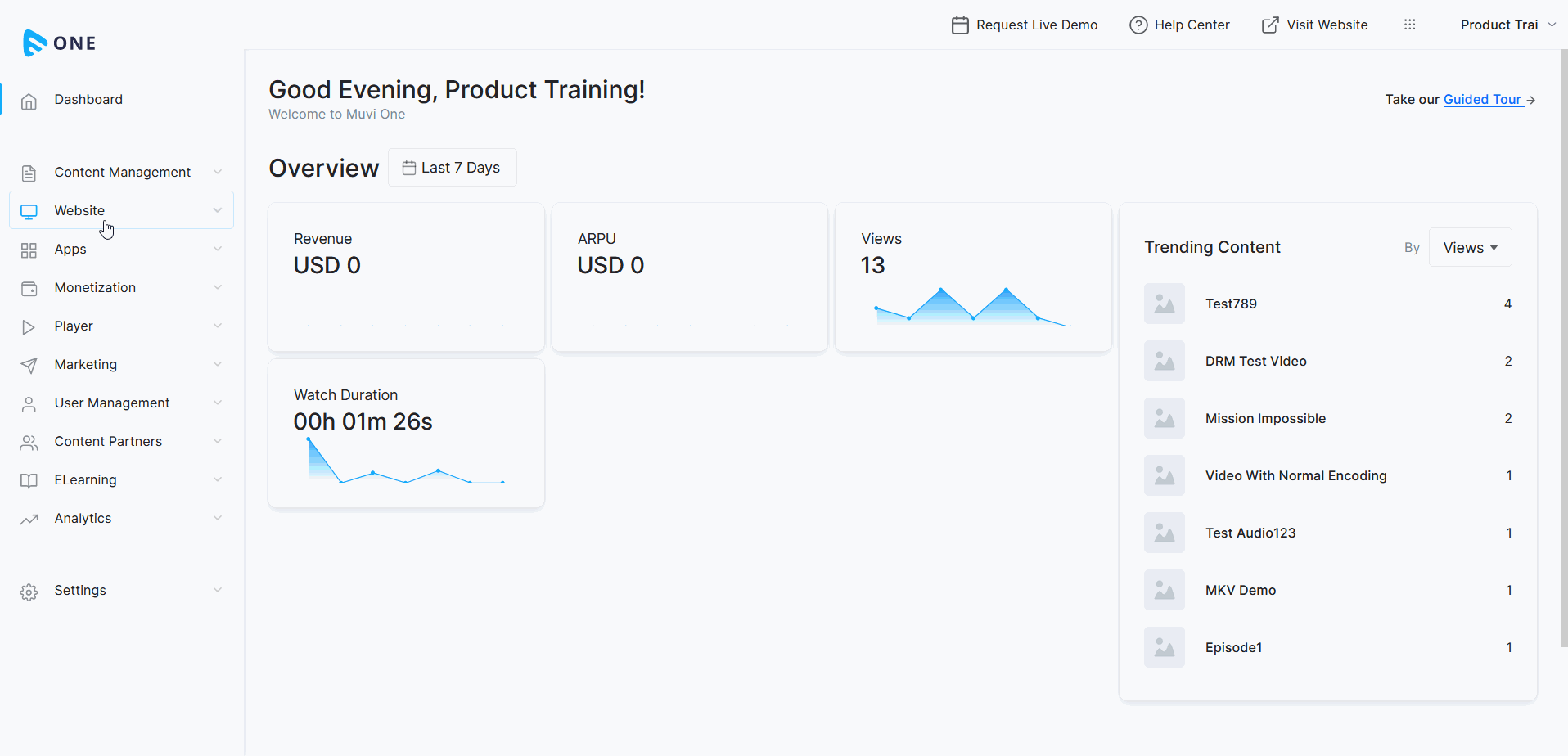The image size is (1568, 756).
Task: Click the Muvi One logo
Action: tap(59, 43)
